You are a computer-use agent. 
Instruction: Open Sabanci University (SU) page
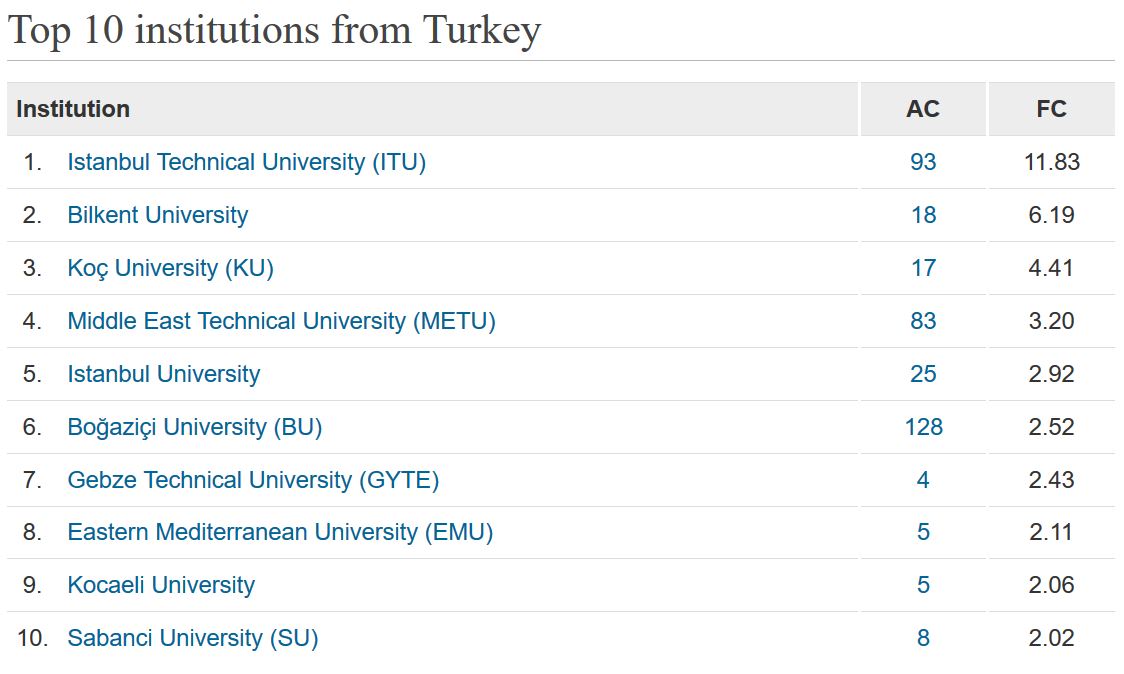(192, 638)
